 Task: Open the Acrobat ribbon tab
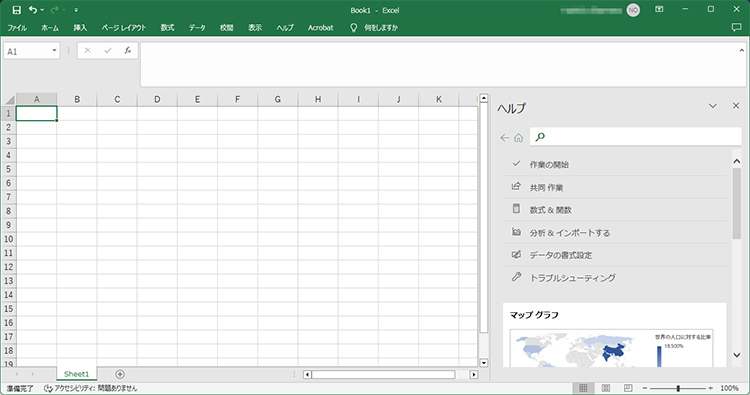320,28
